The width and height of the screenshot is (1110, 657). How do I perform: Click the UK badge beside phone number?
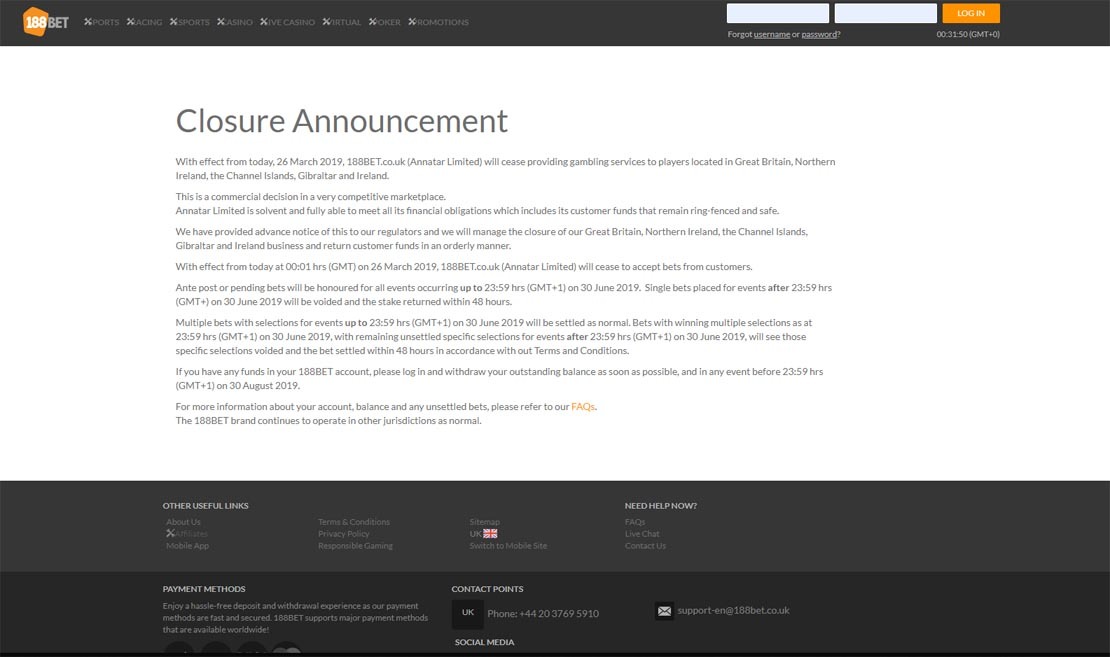pyautogui.click(x=468, y=613)
